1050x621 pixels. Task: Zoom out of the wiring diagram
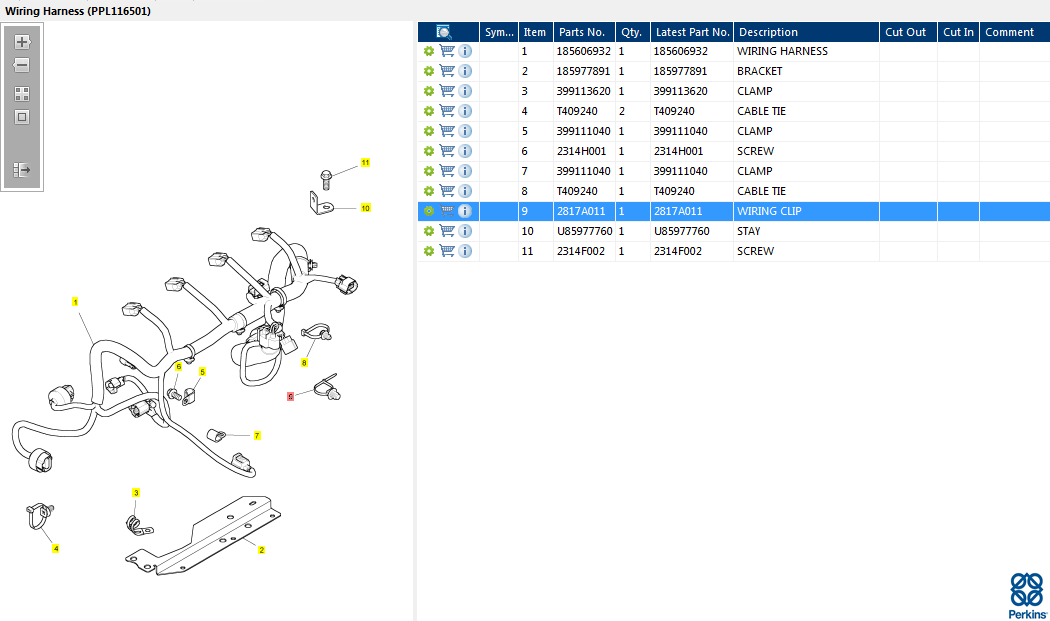point(22,65)
